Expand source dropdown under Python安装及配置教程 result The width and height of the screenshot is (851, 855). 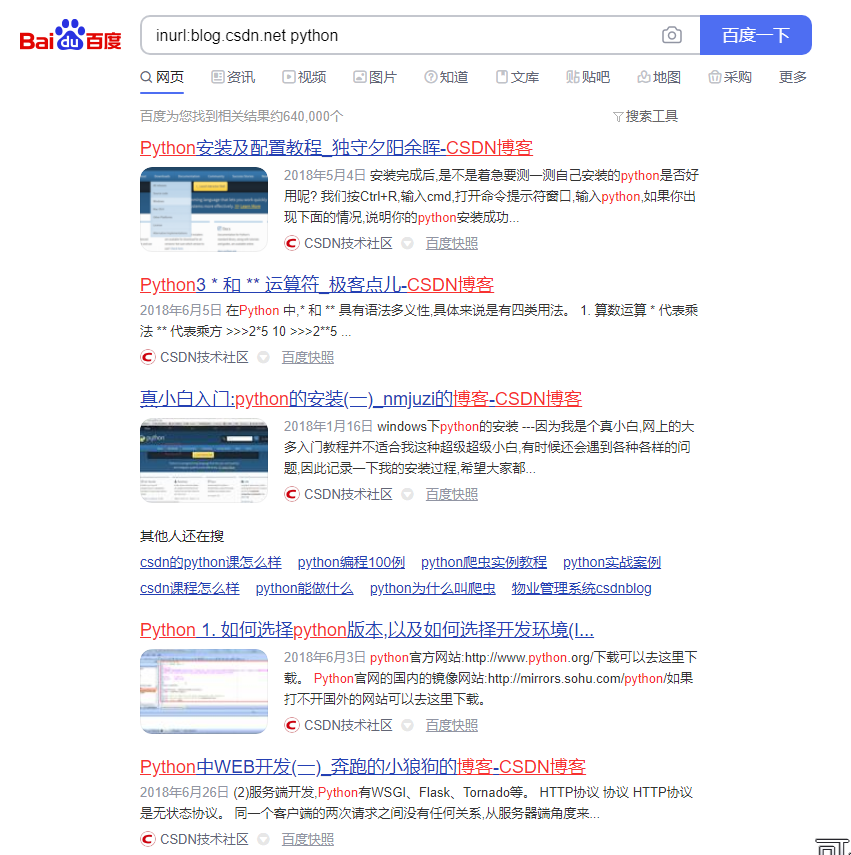pyautogui.click(x=407, y=243)
